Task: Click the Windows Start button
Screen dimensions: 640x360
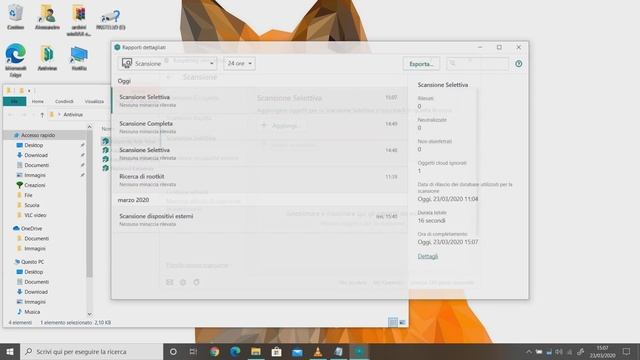Action: click(x=10, y=351)
